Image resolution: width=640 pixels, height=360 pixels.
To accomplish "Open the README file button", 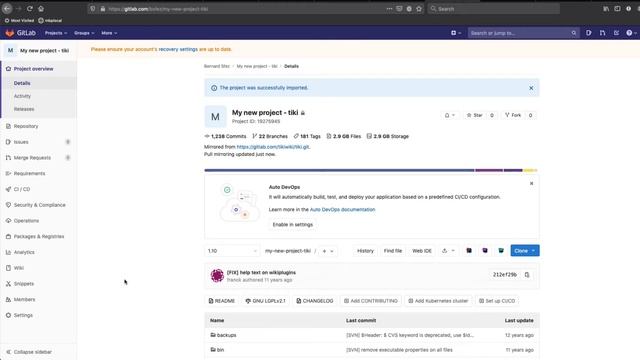I will click(222, 301).
